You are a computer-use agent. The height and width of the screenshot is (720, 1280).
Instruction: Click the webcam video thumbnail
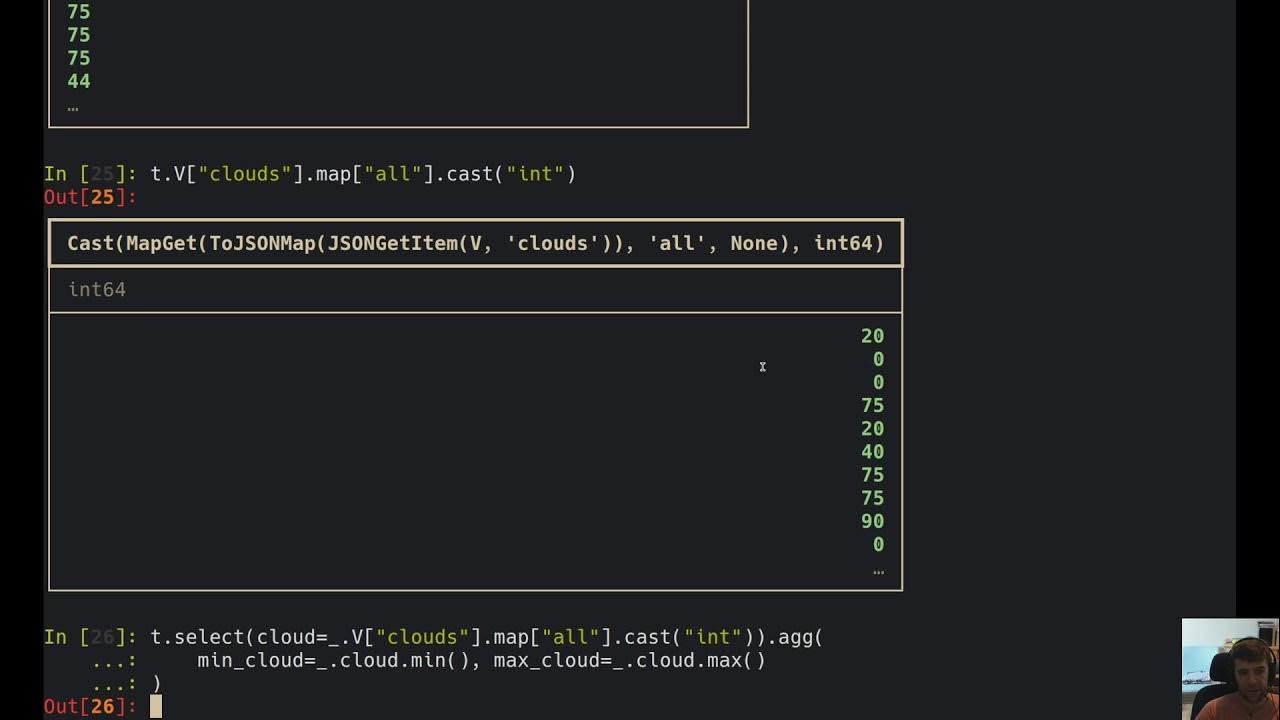click(x=1230, y=668)
